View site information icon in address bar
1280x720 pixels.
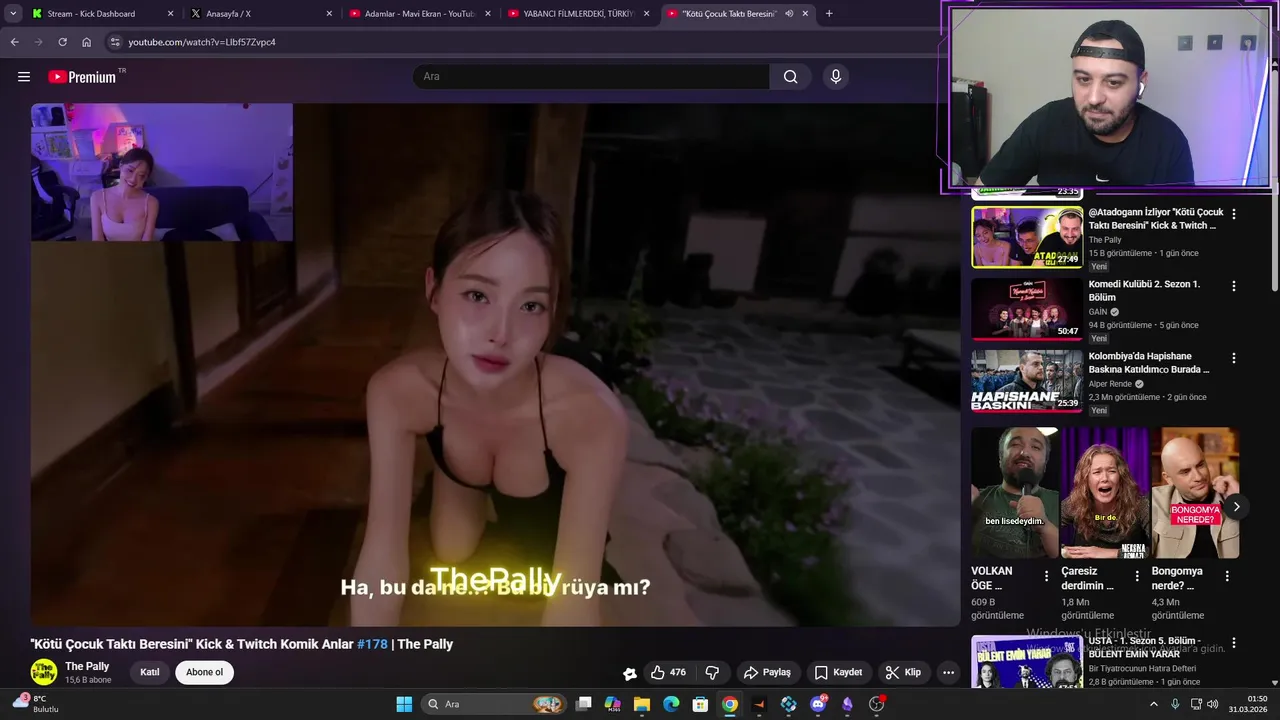[x=115, y=42]
